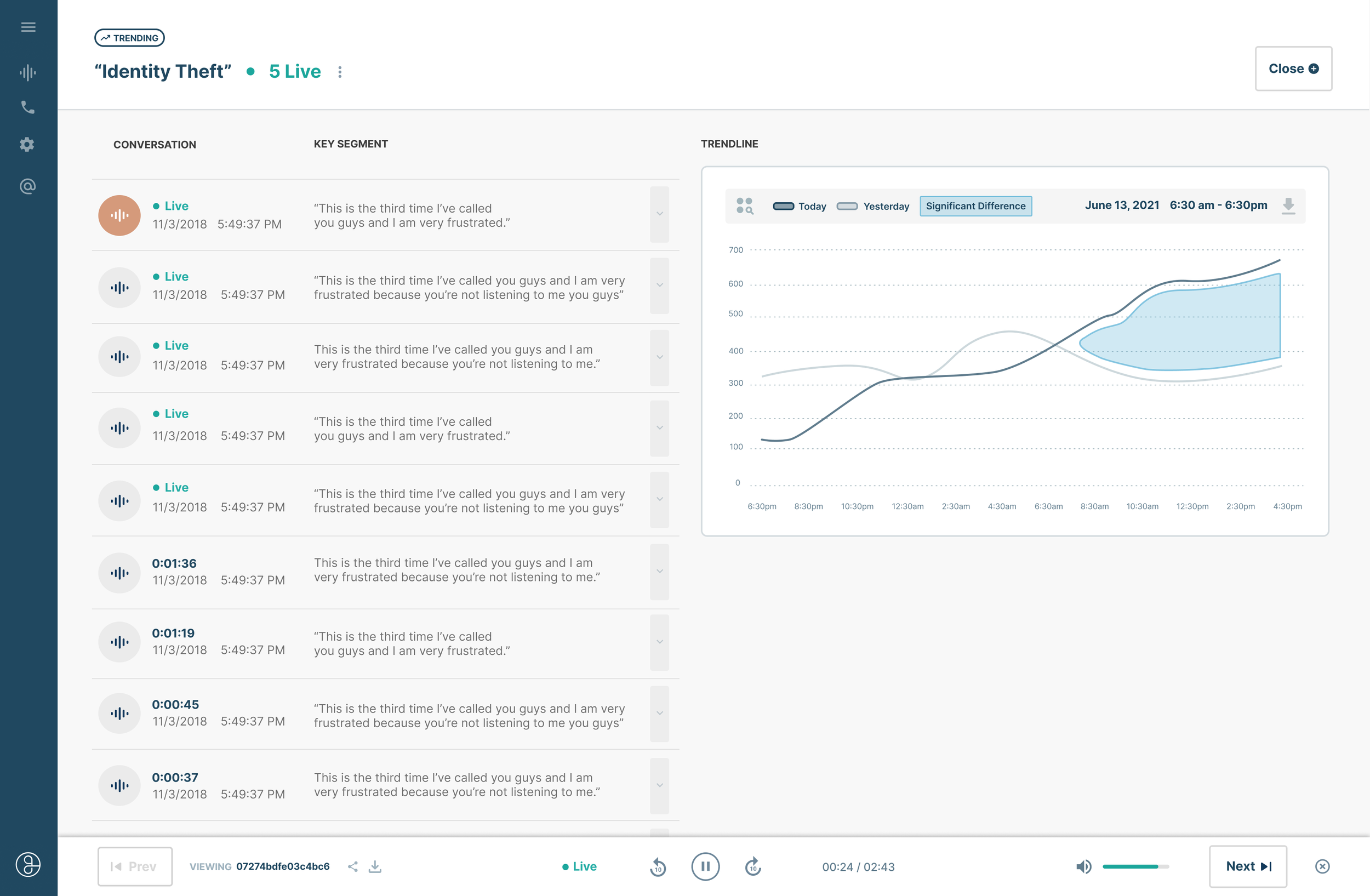Toggle the Yesterday series on the trendline
Image resolution: width=1370 pixels, height=896 pixels.
(x=847, y=206)
